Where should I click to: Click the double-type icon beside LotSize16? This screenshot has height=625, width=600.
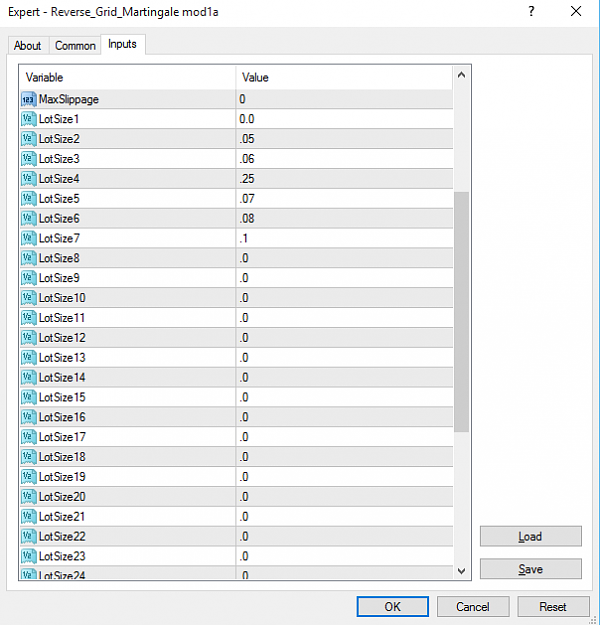coord(28,417)
